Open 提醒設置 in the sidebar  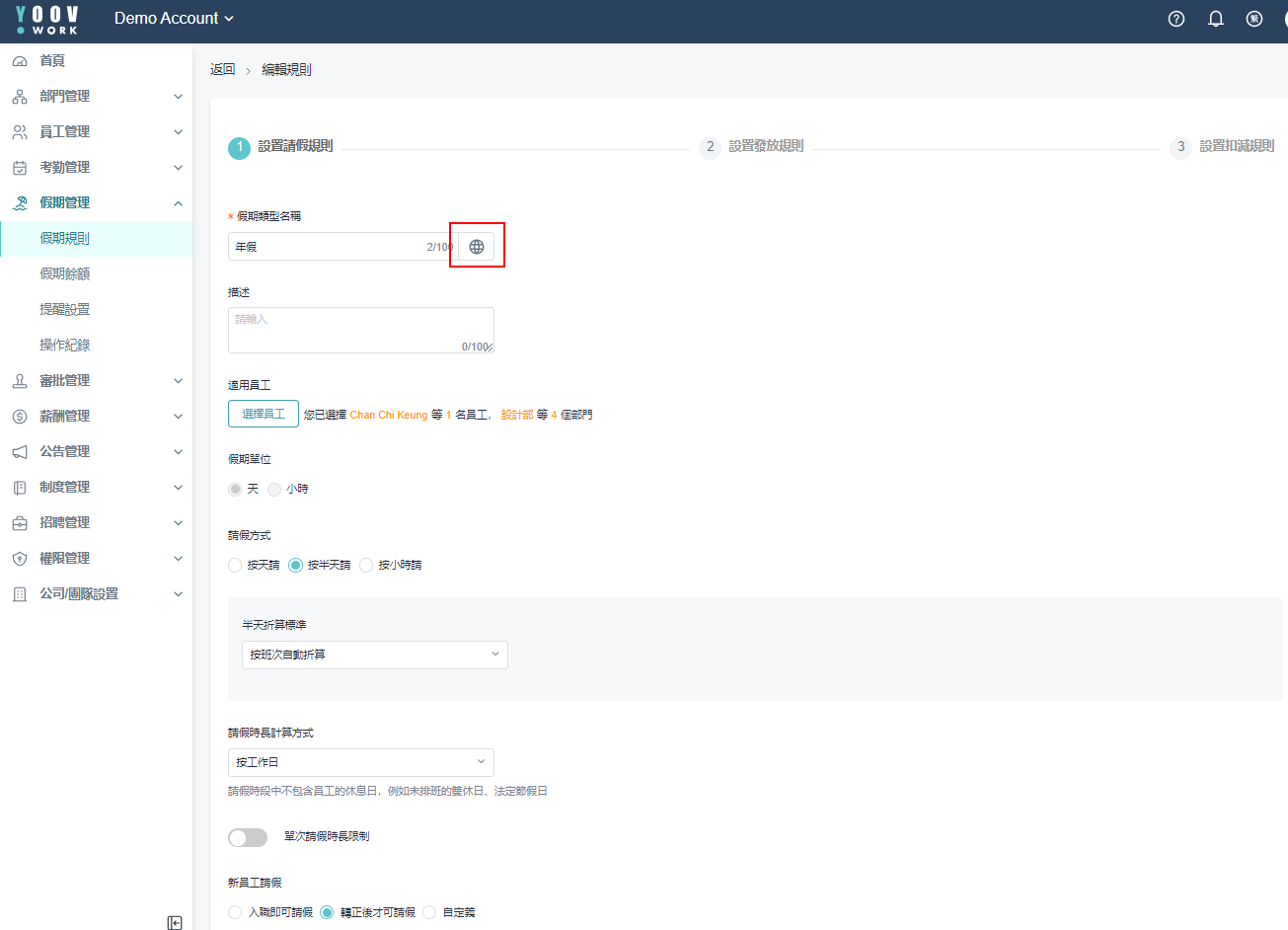[65, 309]
